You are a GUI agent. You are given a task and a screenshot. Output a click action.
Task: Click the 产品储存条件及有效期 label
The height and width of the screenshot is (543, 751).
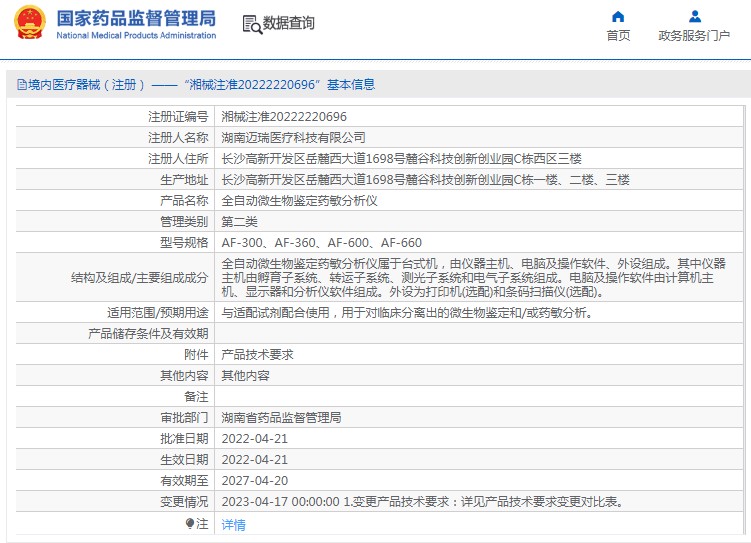click(x=148, y=334)
